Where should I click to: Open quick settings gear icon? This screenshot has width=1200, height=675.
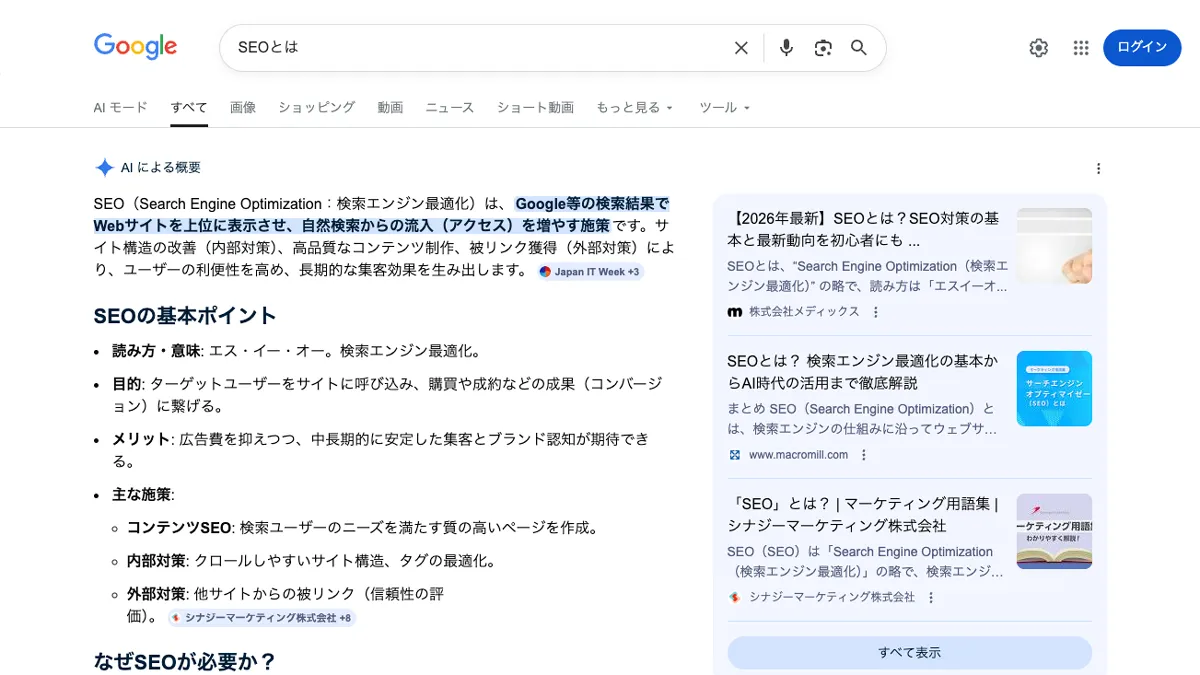(x=1039, y=48)
